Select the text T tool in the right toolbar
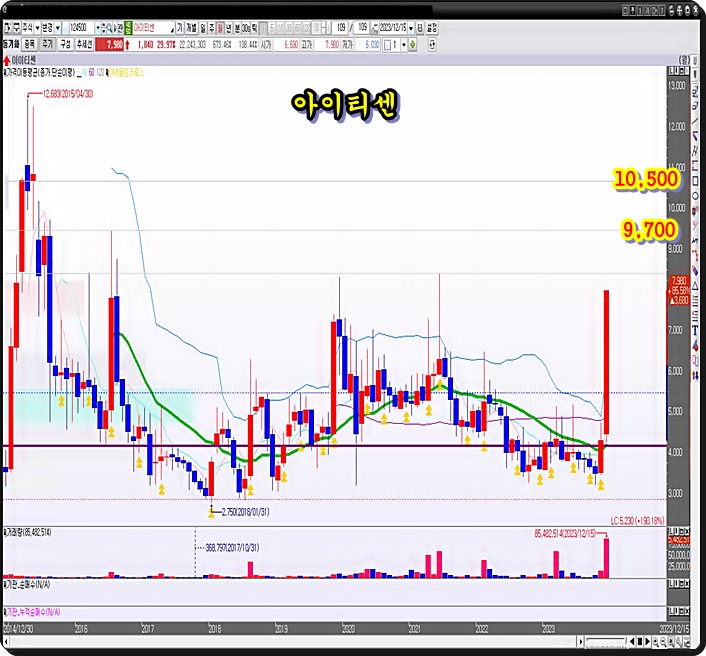This screenshot has height=656, width=706. pos(695,331)
